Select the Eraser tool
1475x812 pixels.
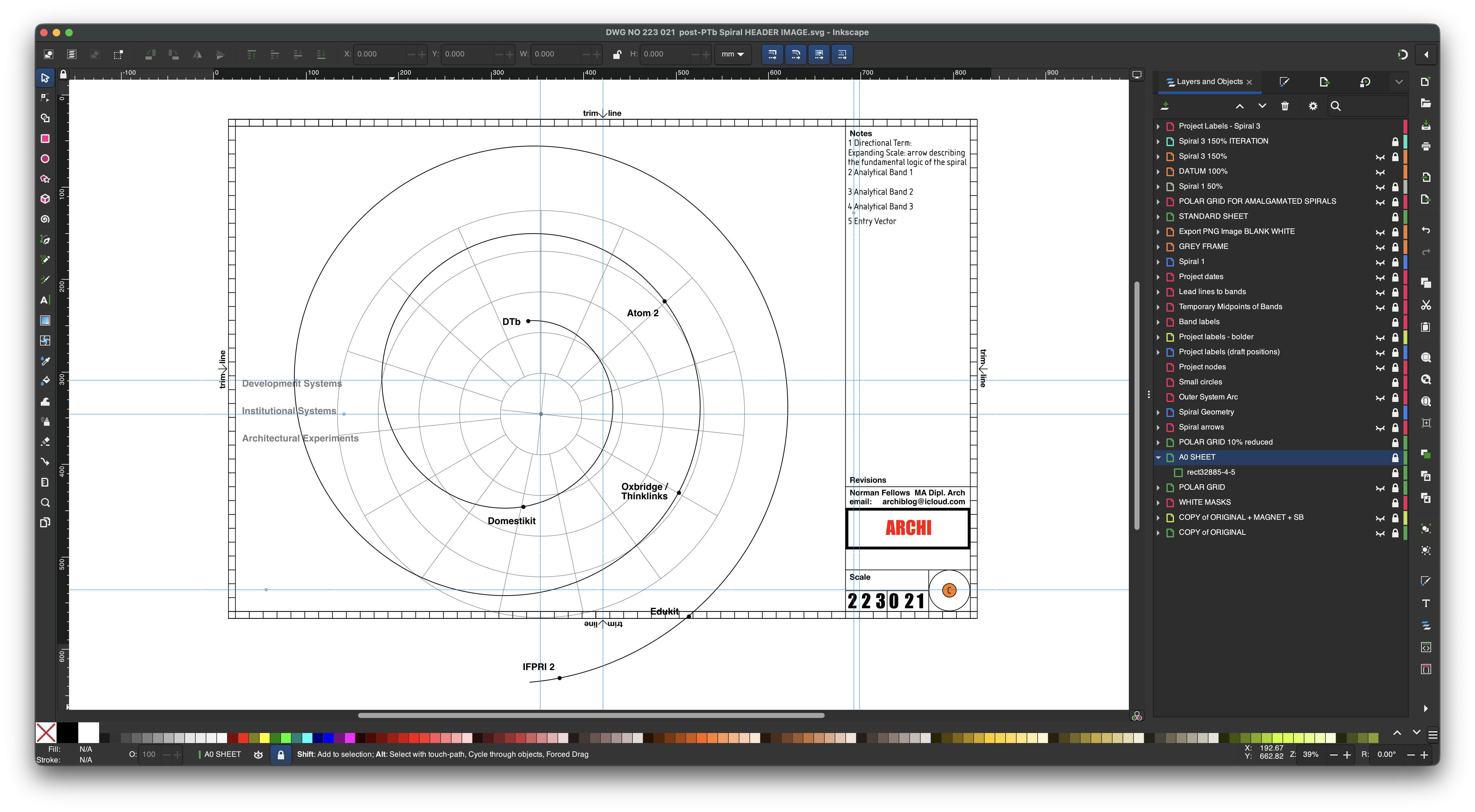(45, 441)
